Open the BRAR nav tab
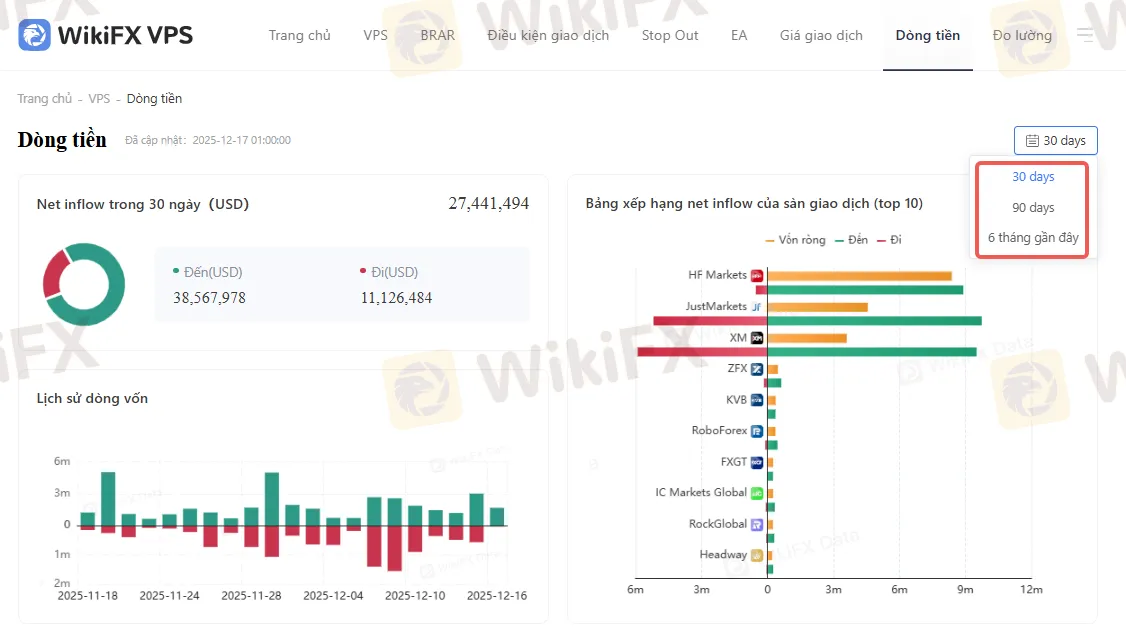 [x=437, y=35]
